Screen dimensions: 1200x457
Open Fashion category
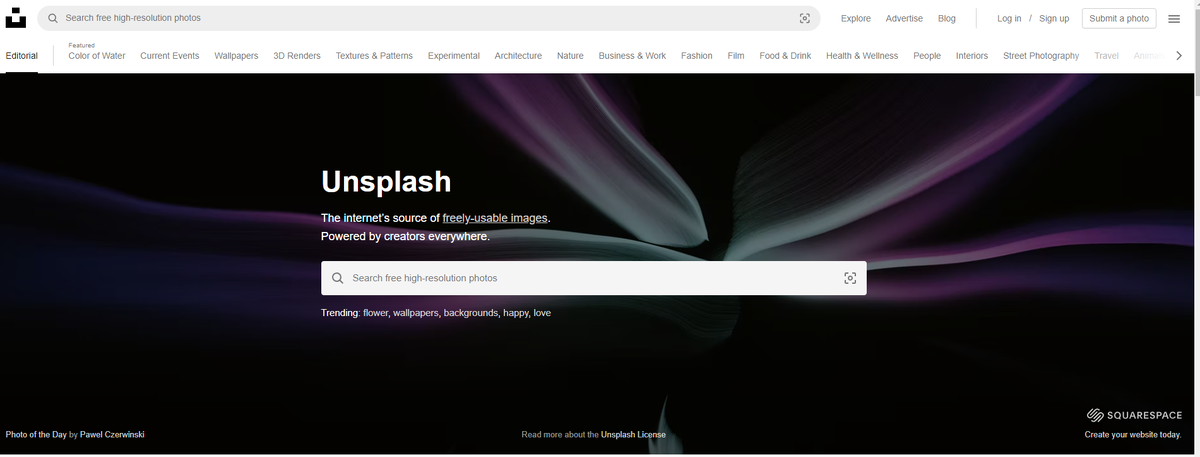pyautogui.click(x=697, y=56)
